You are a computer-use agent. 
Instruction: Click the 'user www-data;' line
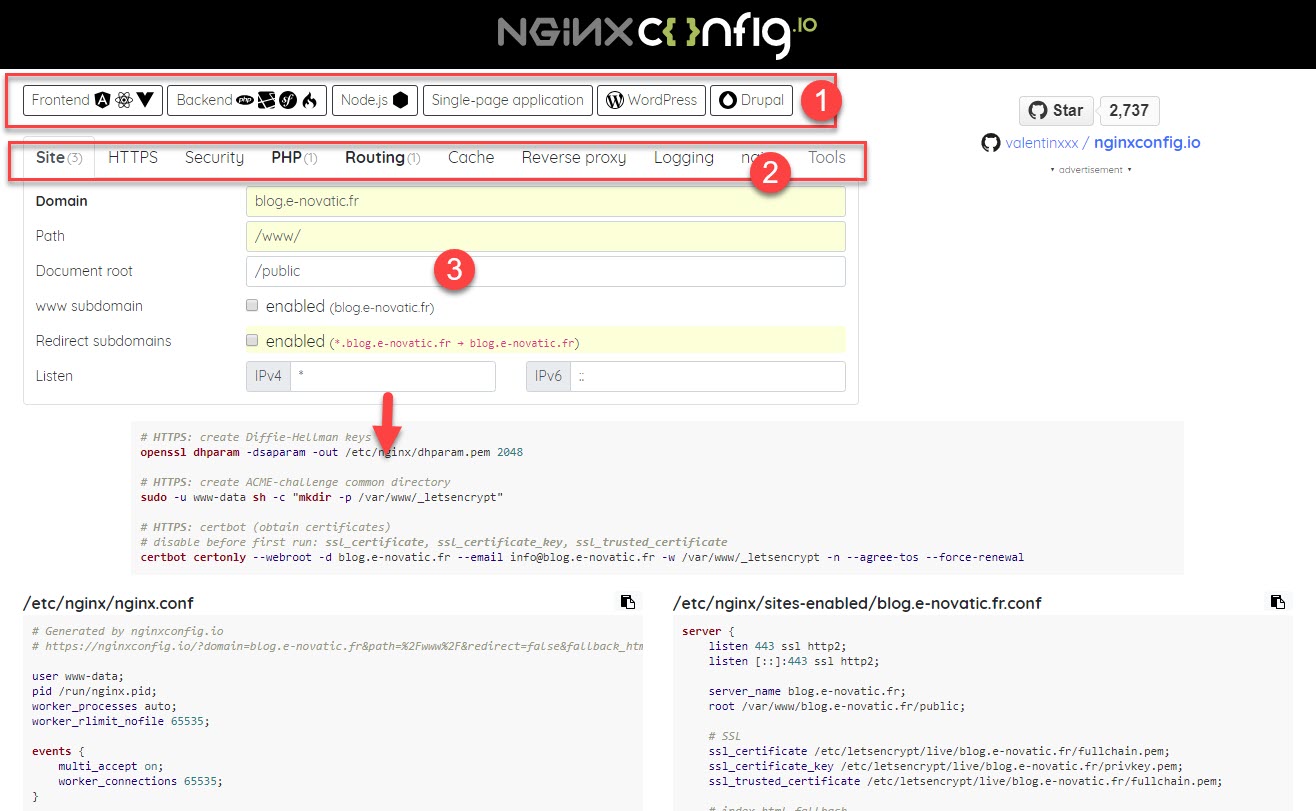tap(78, 676)
